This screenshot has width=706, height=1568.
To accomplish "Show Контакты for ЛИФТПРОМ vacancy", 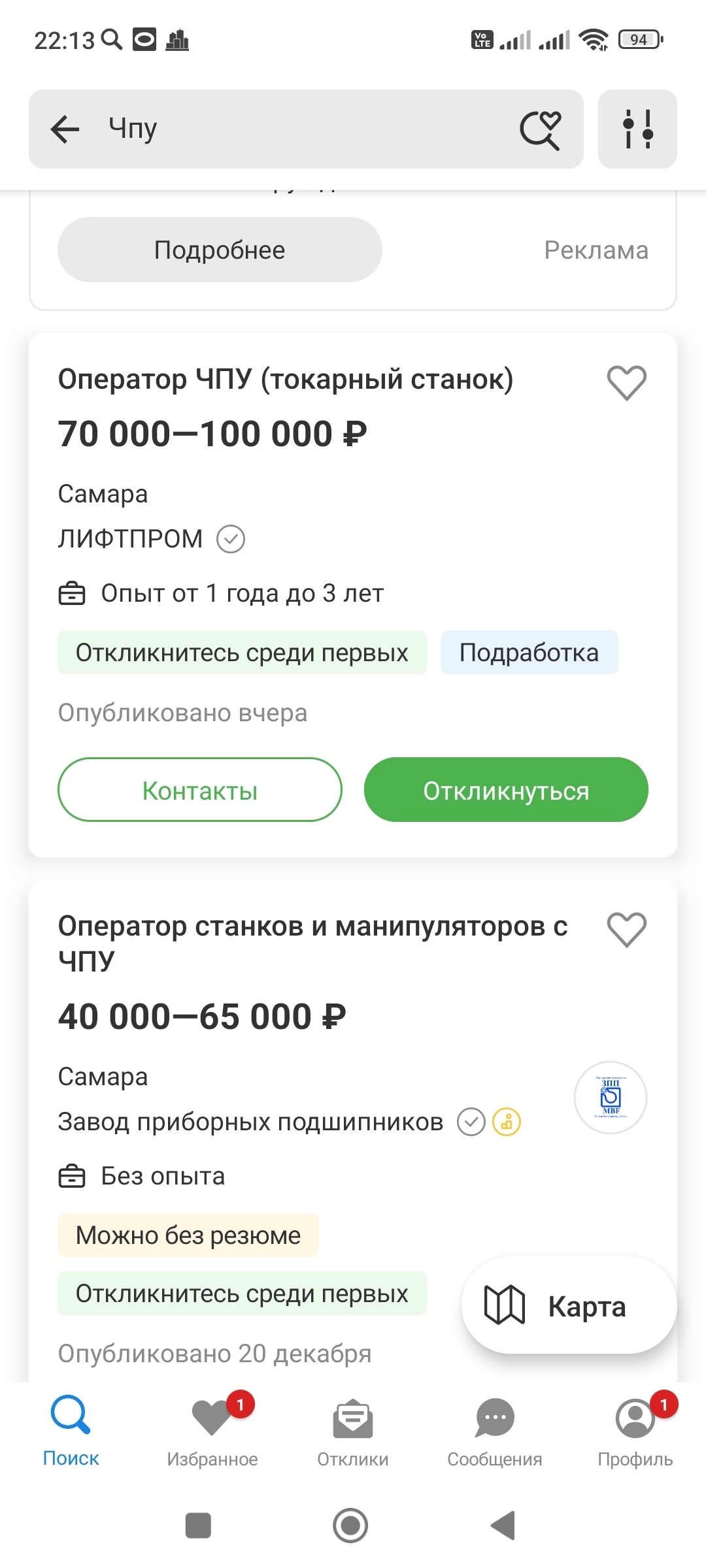I will point(200,790).
